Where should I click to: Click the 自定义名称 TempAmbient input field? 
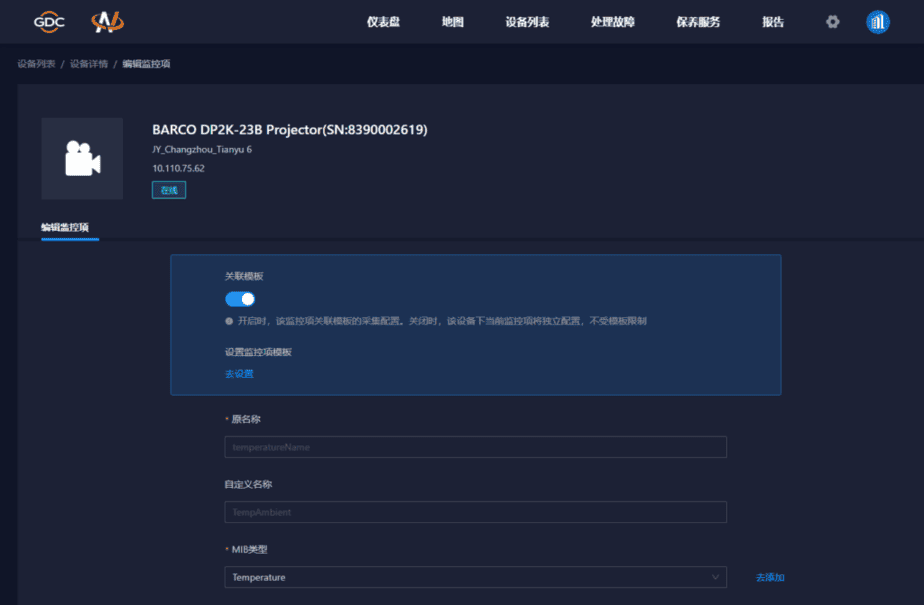(476, 512)
